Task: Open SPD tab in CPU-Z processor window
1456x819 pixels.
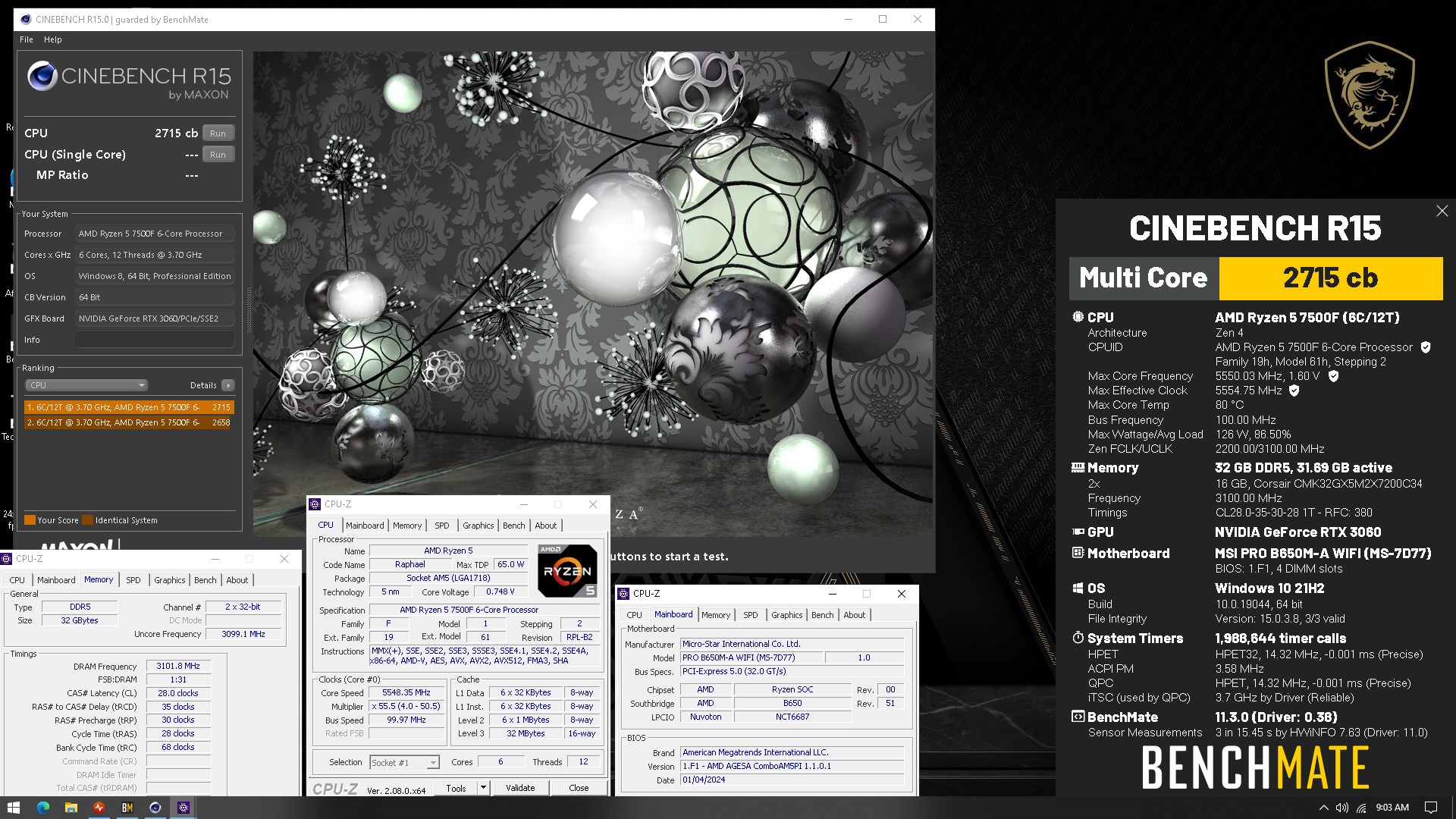Action: (x=442, y=526)
